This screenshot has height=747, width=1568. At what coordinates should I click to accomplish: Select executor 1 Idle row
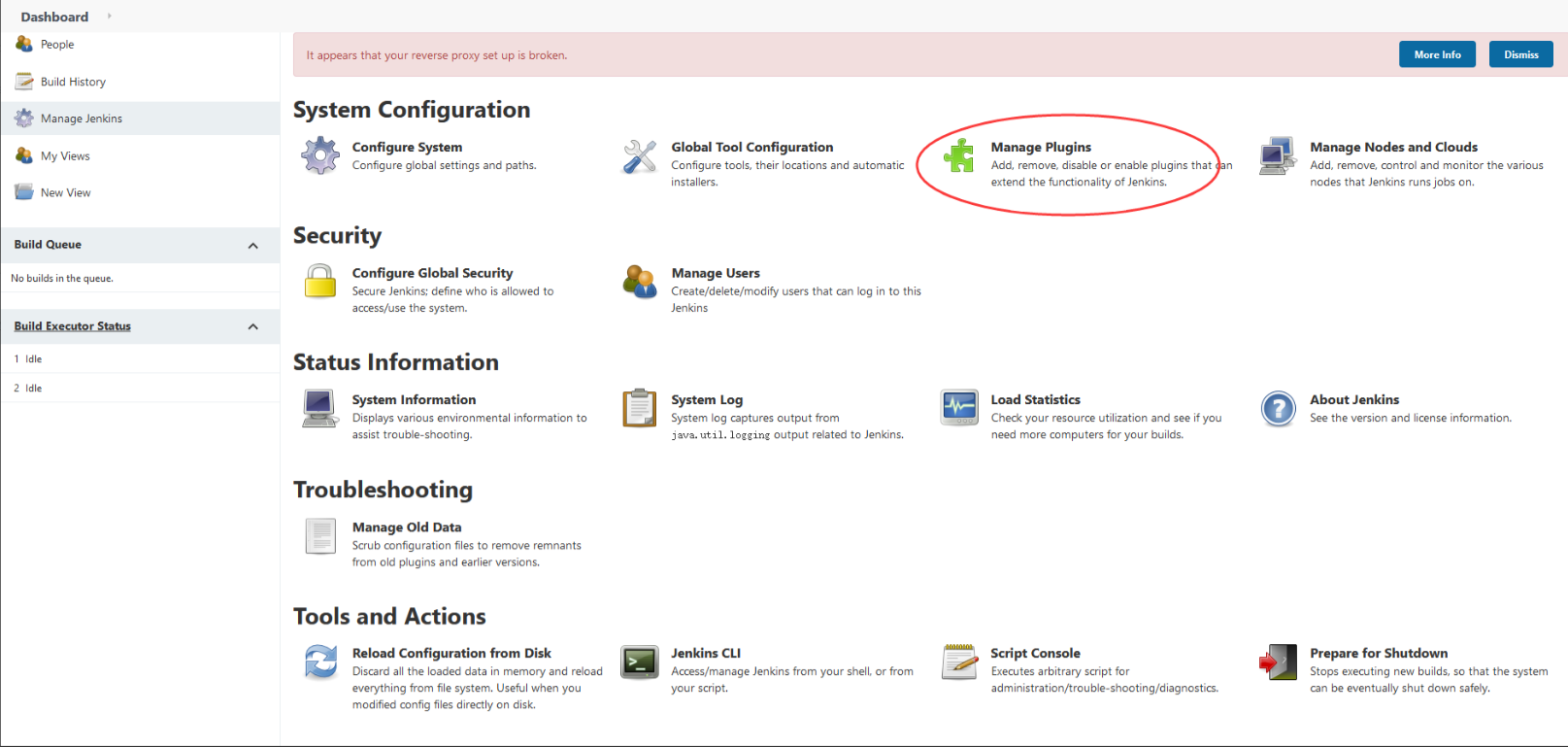coord(140,359)
